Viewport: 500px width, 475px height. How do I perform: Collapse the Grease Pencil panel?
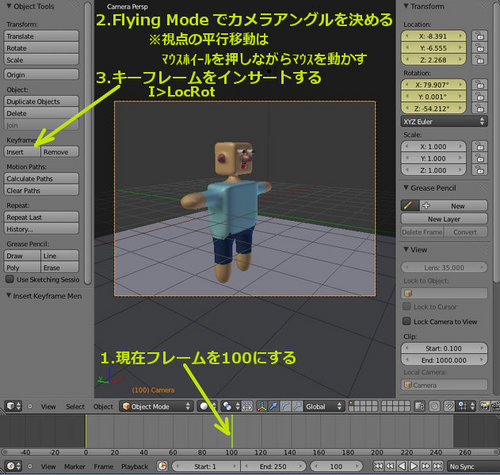click(x=406, y=188)
